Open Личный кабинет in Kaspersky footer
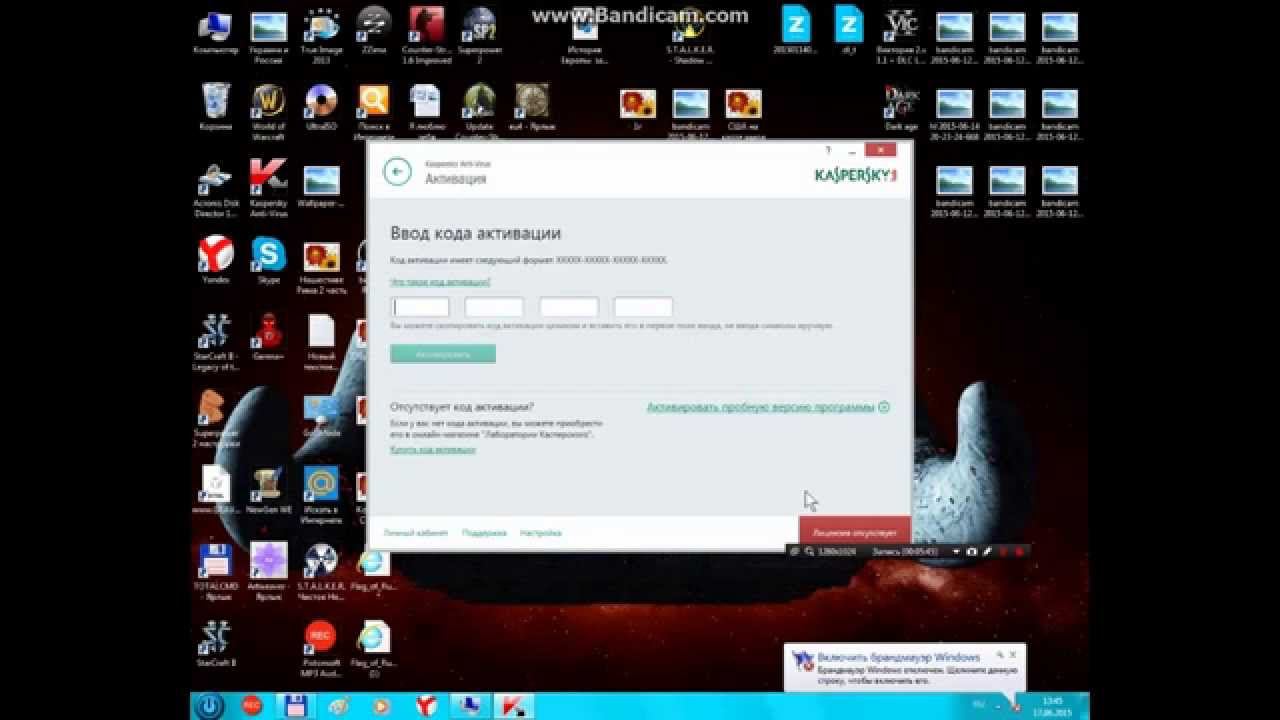Viewport: 1280px width, 720px height. tap(415, 533)
